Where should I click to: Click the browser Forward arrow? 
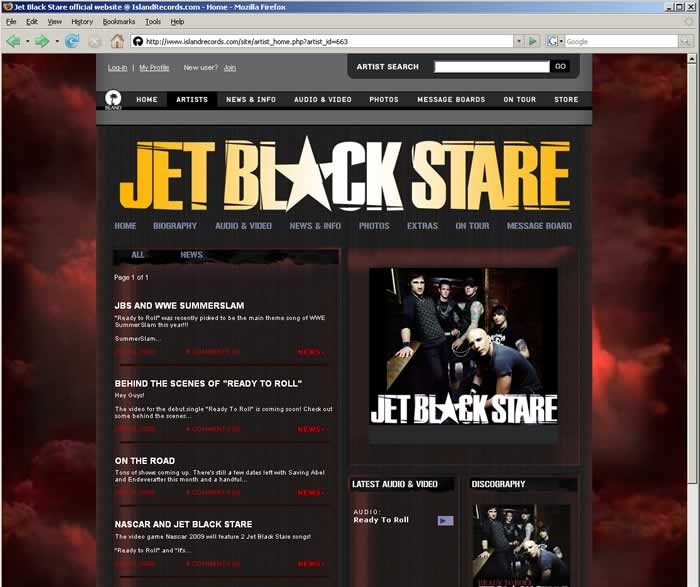42,42
